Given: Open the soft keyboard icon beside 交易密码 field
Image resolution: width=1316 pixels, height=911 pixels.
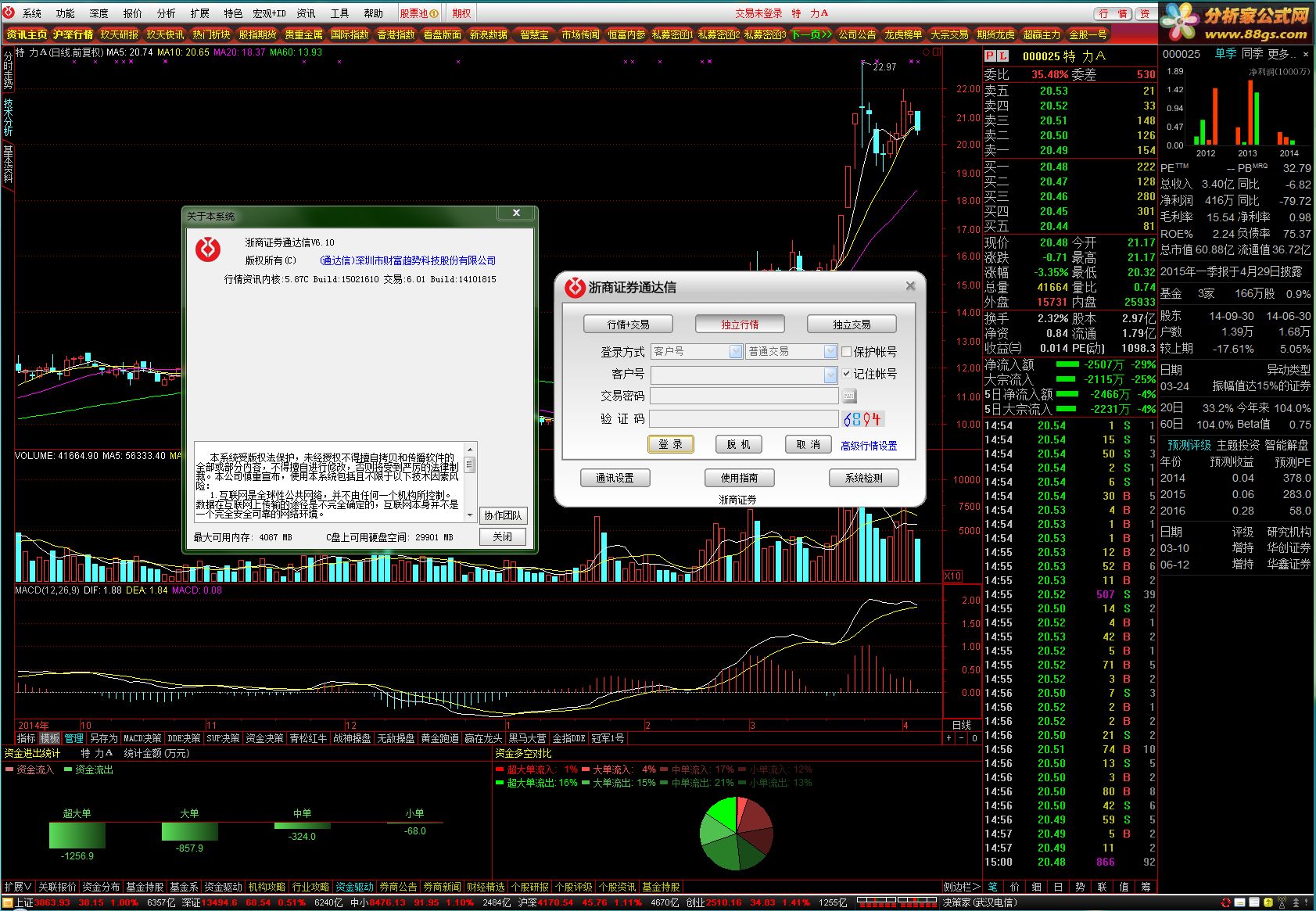Looking at the screenshot, I should [x=849, y=396].
